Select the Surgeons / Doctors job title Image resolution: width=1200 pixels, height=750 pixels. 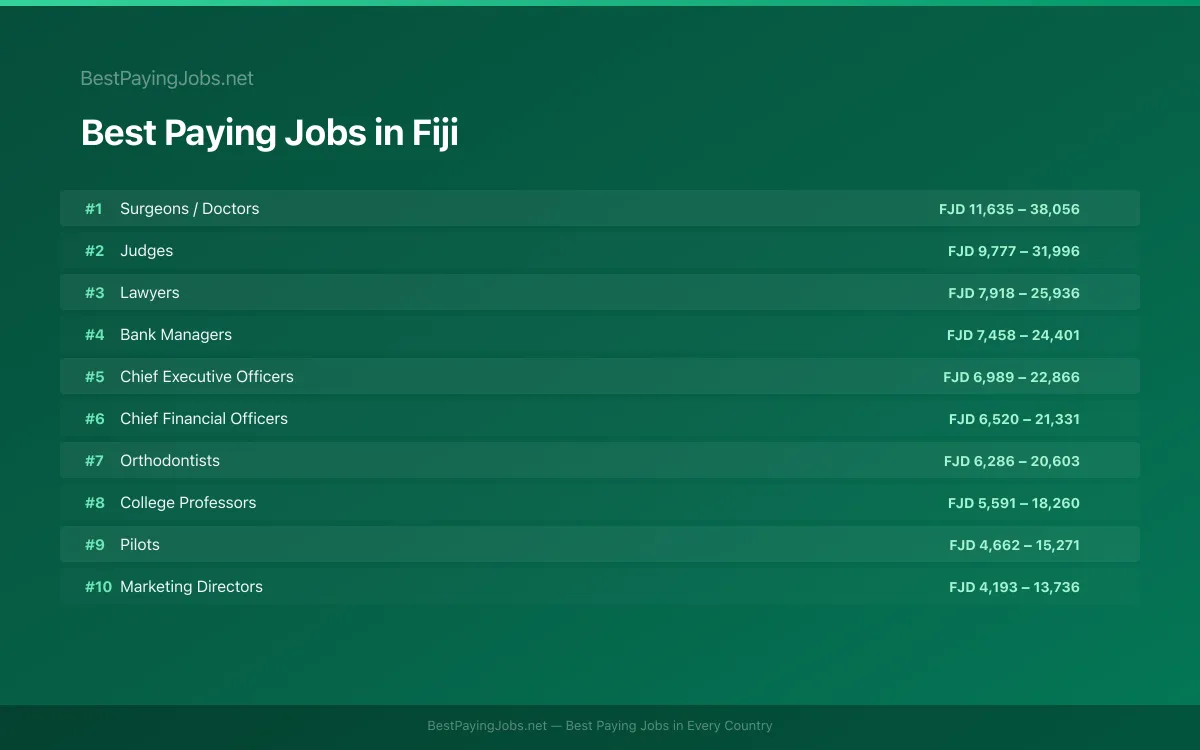pyautogui.click(x=190, y=209)
